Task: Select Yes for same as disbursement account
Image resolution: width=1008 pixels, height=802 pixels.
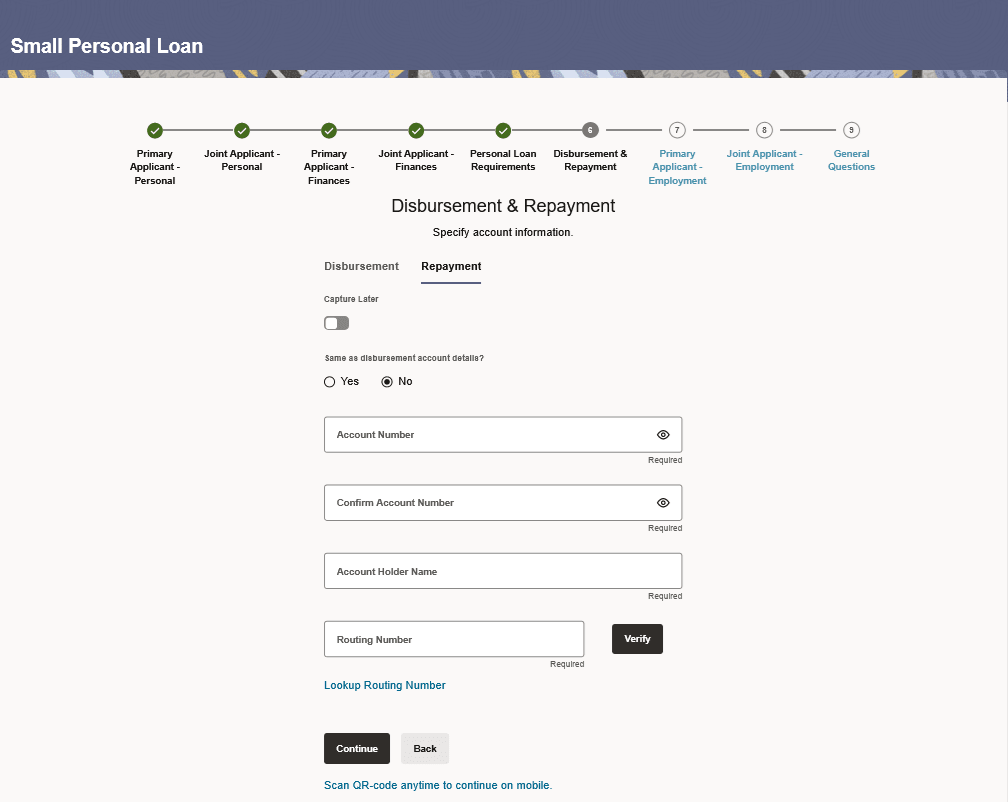Action: tap(330, 382)
